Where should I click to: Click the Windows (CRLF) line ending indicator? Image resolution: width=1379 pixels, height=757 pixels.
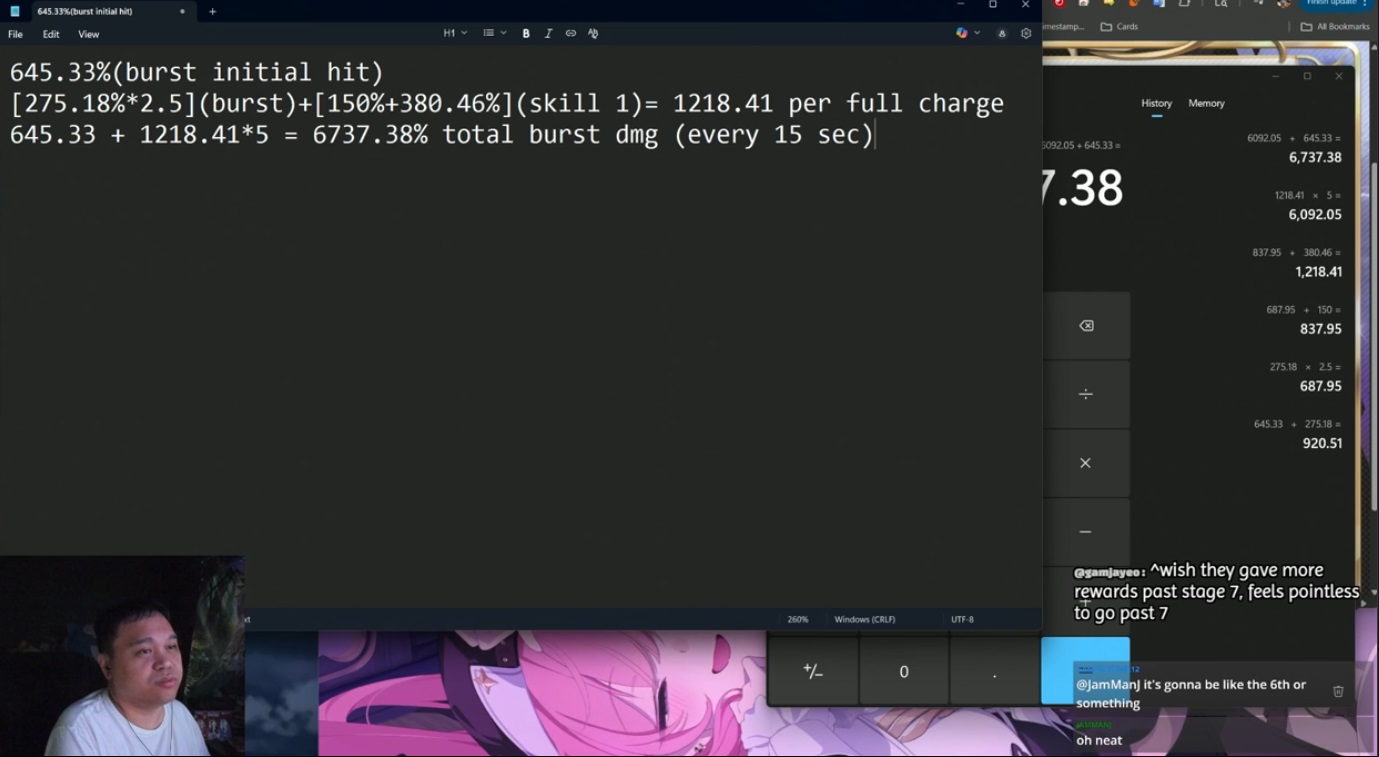pyautogui.click(x=865, y=620)
